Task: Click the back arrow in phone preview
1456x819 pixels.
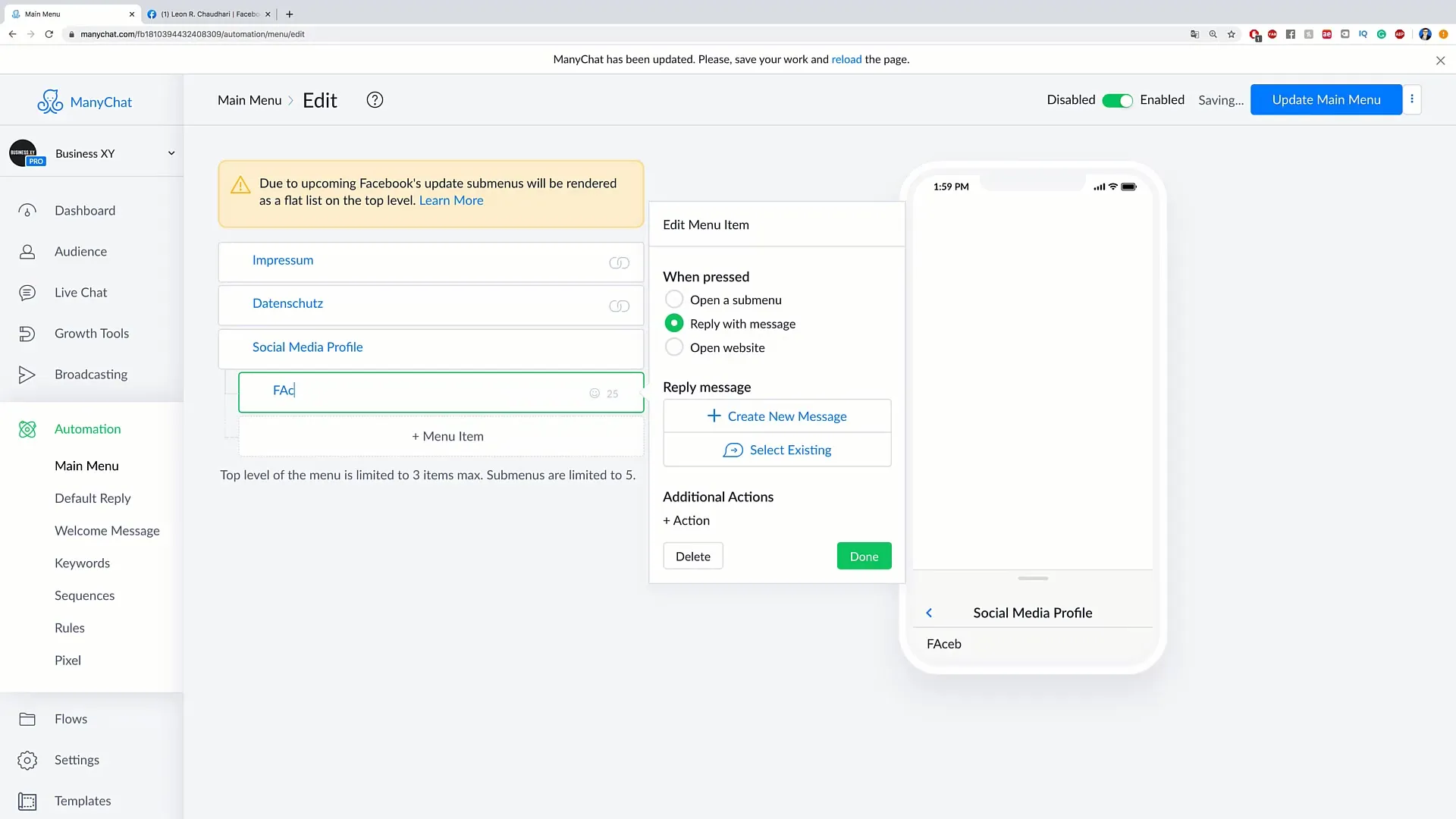Action: coord(929,613)
